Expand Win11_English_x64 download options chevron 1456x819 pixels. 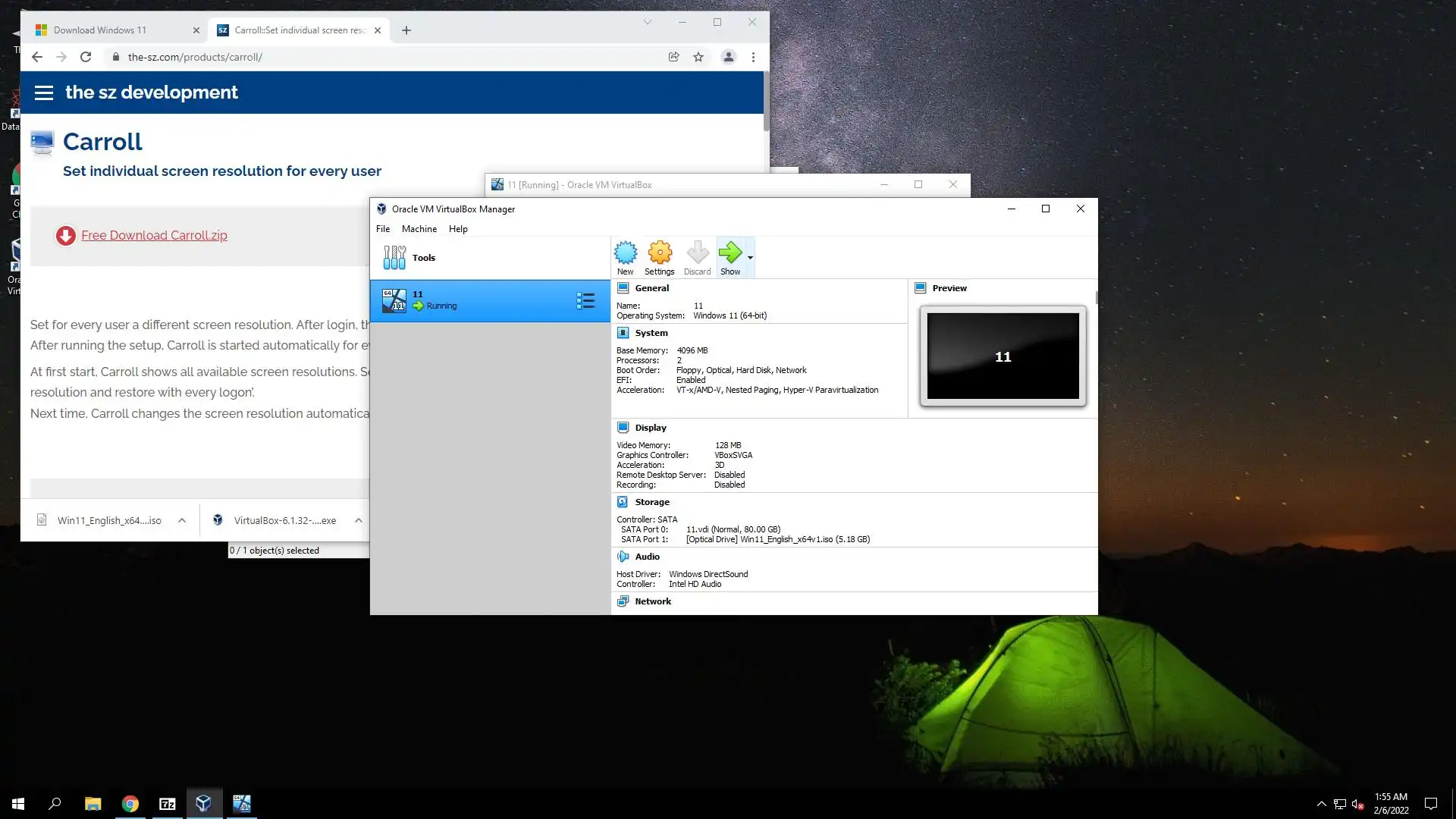[182, 520]
